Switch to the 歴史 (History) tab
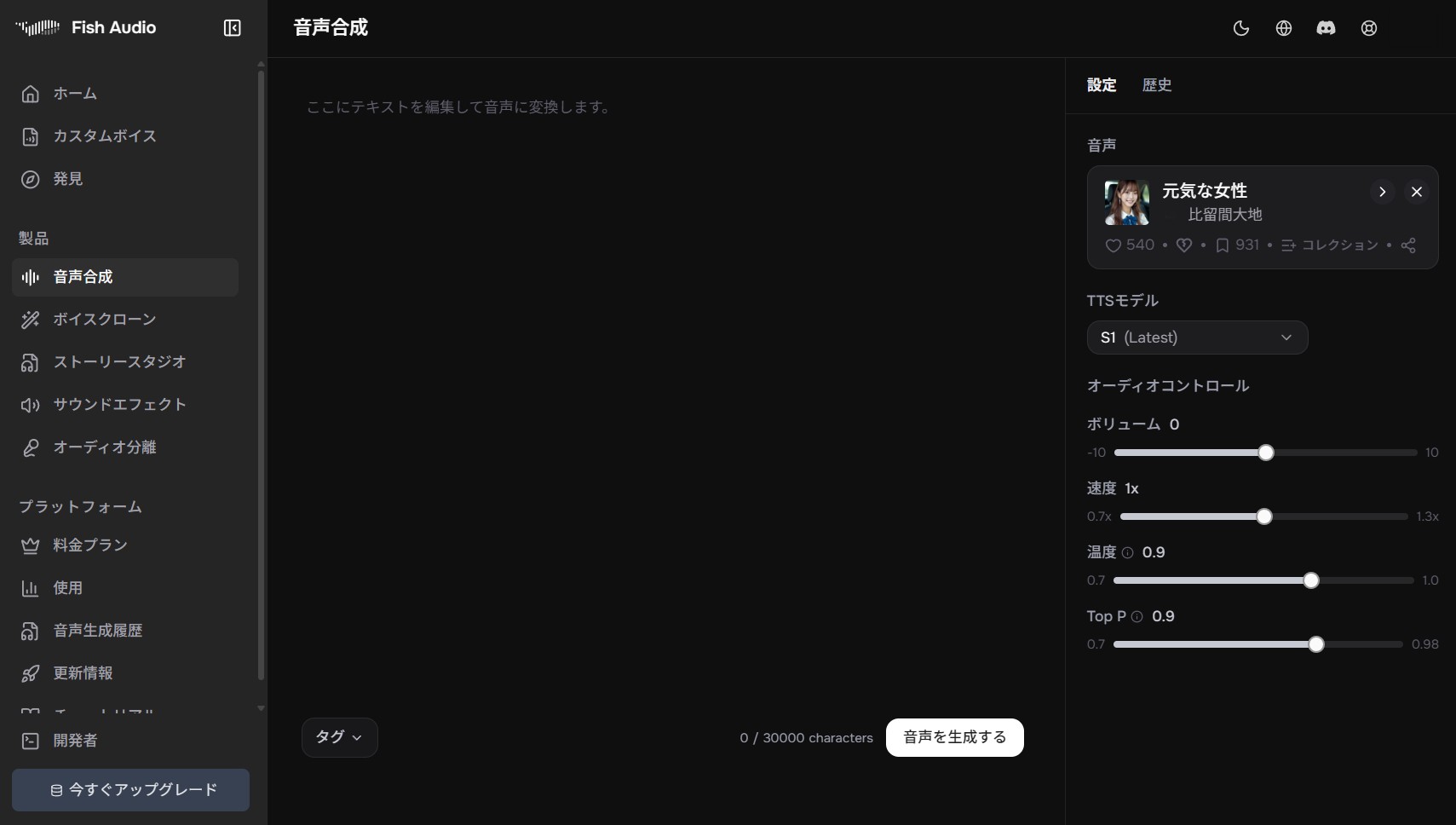The width and height of the screenshot is (1456, 825). [1157, 85]
